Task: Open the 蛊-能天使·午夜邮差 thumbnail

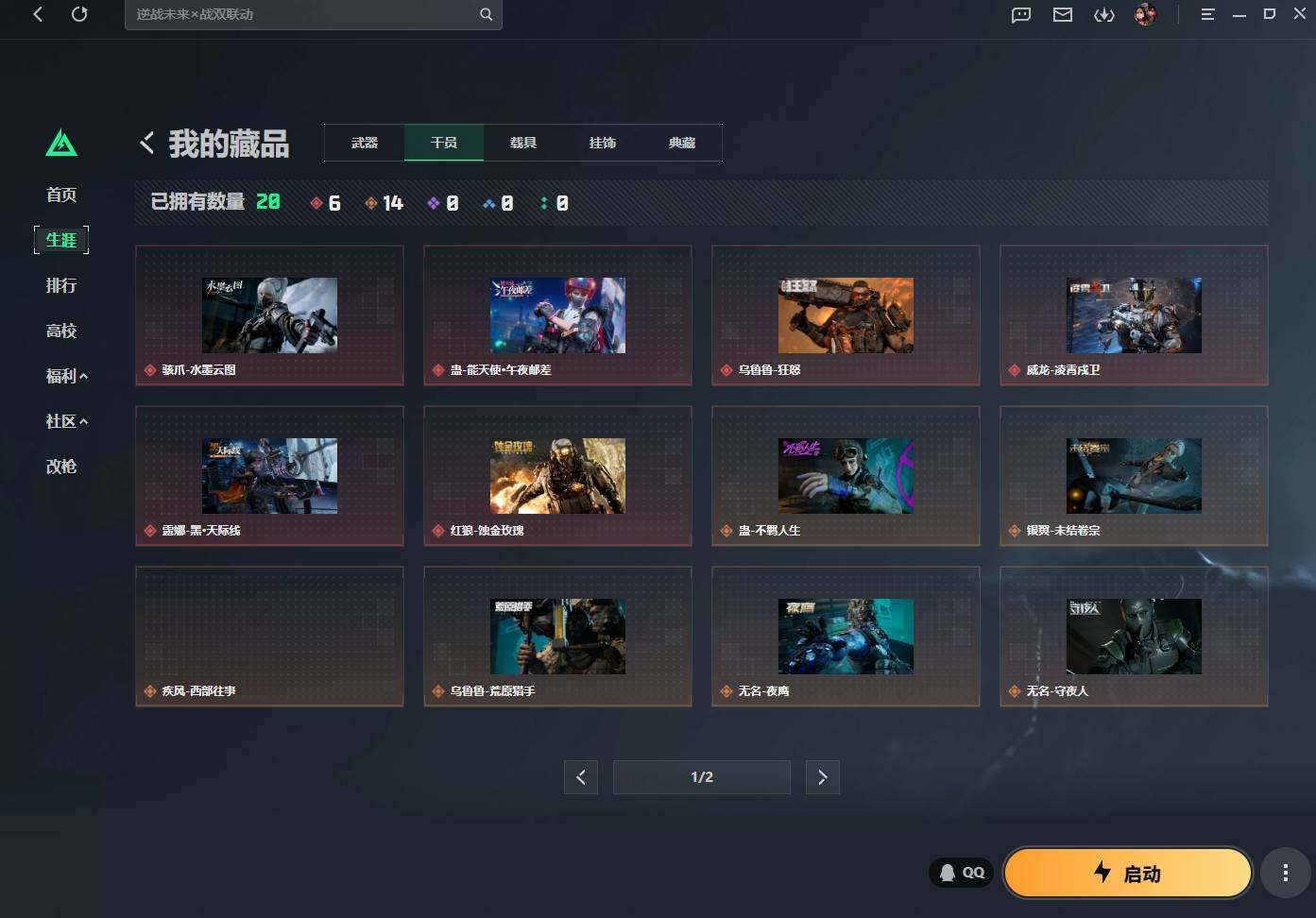Action: click(557, 315)
